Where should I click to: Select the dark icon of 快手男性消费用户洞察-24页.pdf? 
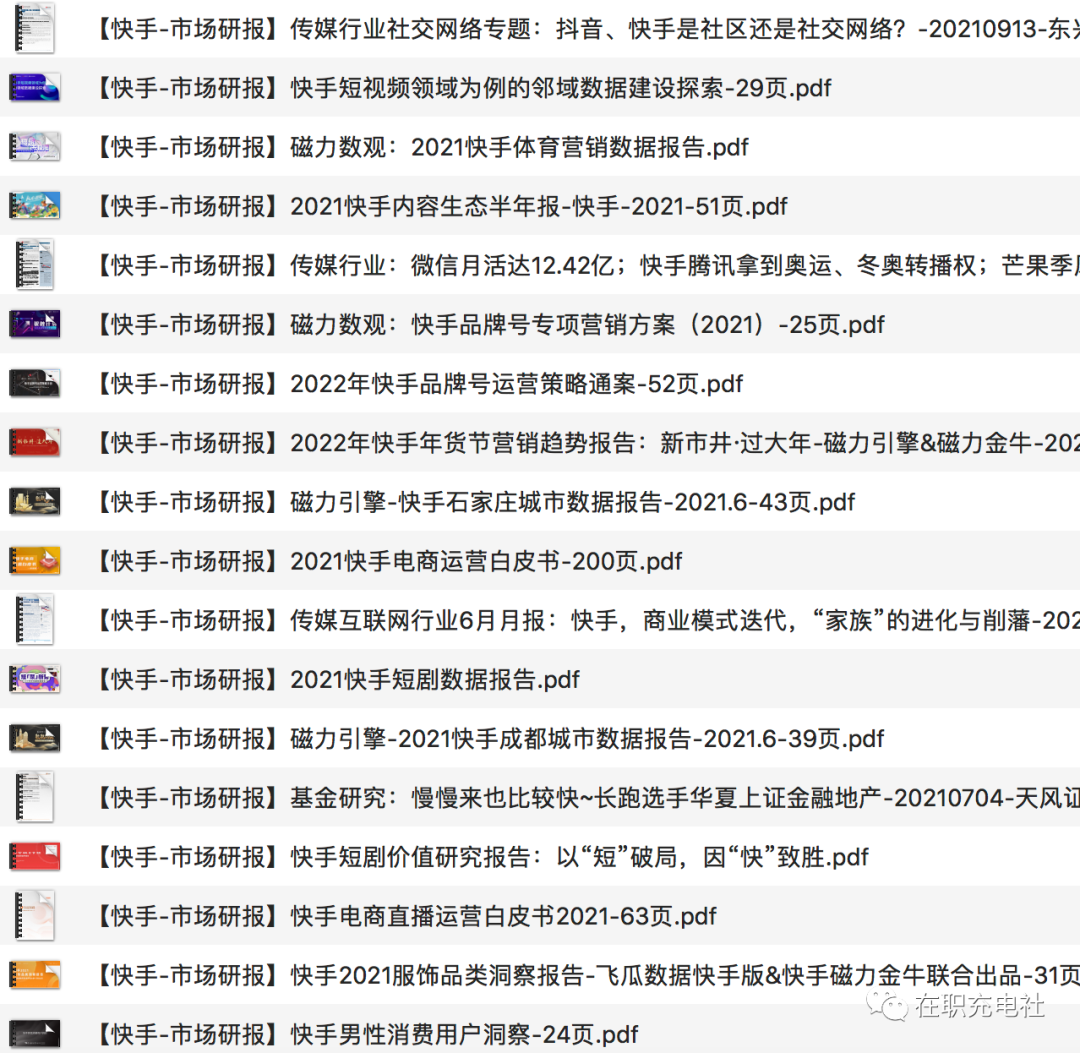click(34, 1034)
